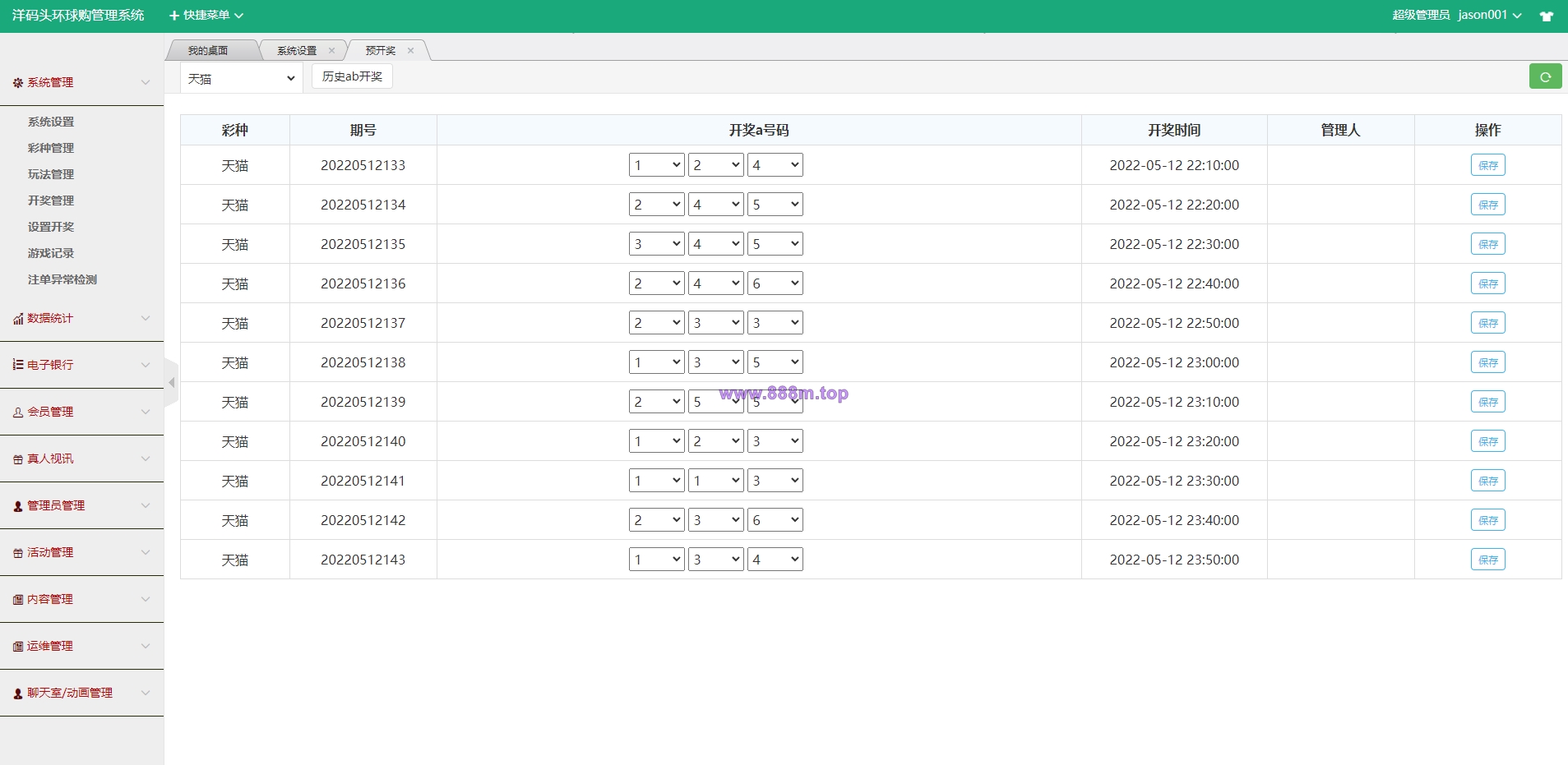The width and height of the screenshot is (1568, 765).
Task: Close the 系统设置 tab
Action: coord(331,50)
